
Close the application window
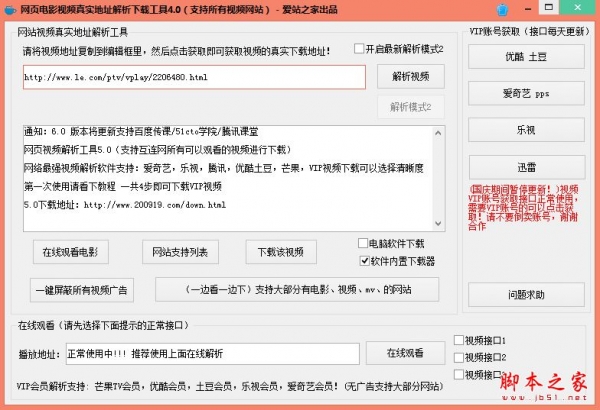click(x=577, y=7)
